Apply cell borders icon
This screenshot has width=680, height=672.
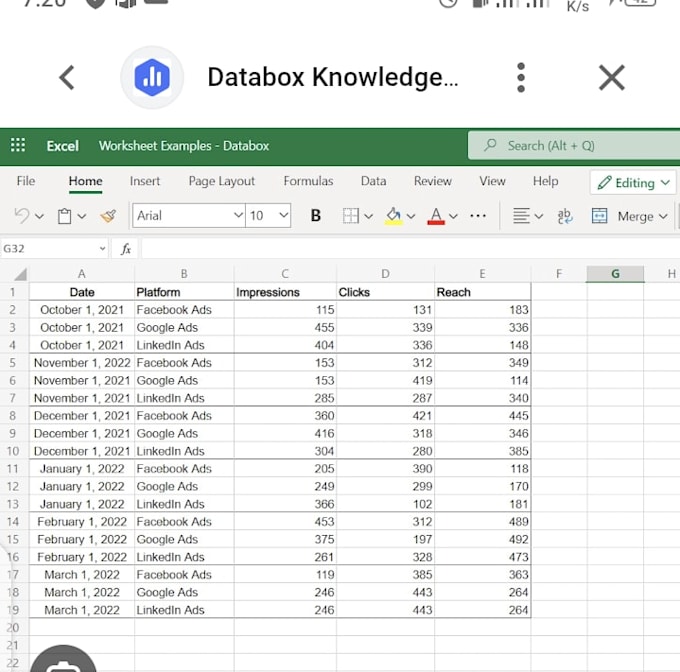[350, 215]
